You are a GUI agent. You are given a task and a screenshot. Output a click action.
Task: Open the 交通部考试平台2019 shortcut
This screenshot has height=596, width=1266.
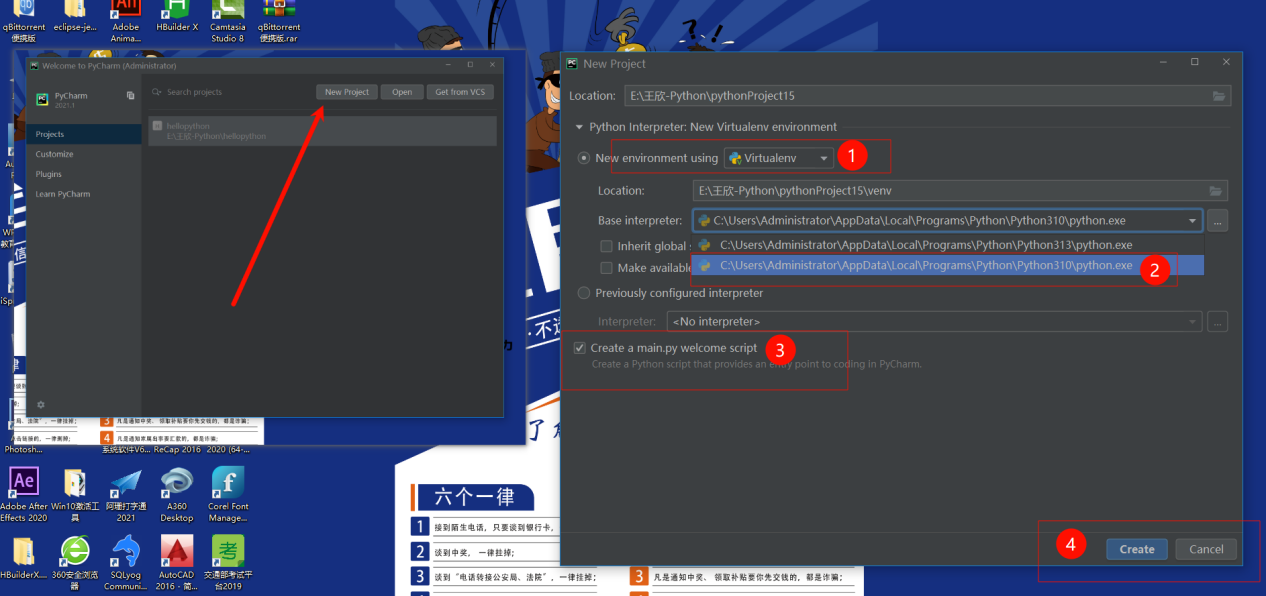click(228, 562)
